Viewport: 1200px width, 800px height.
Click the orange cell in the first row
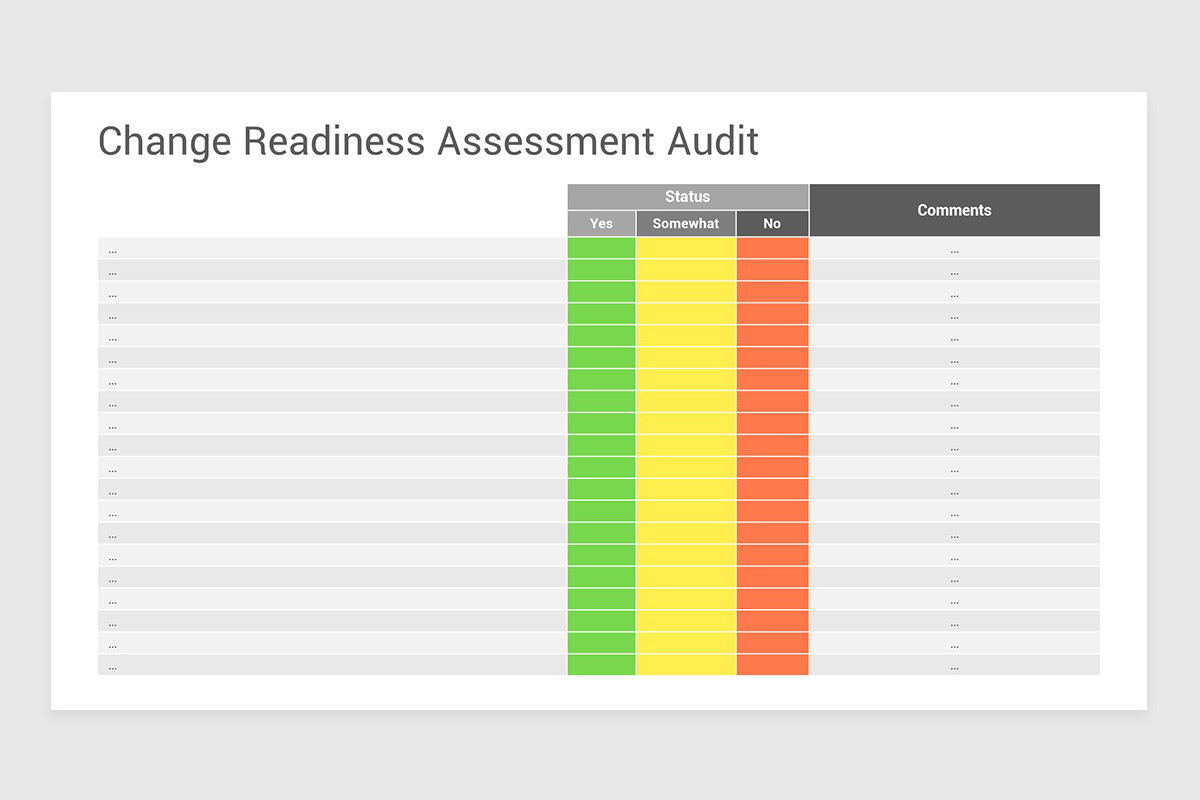772,246
